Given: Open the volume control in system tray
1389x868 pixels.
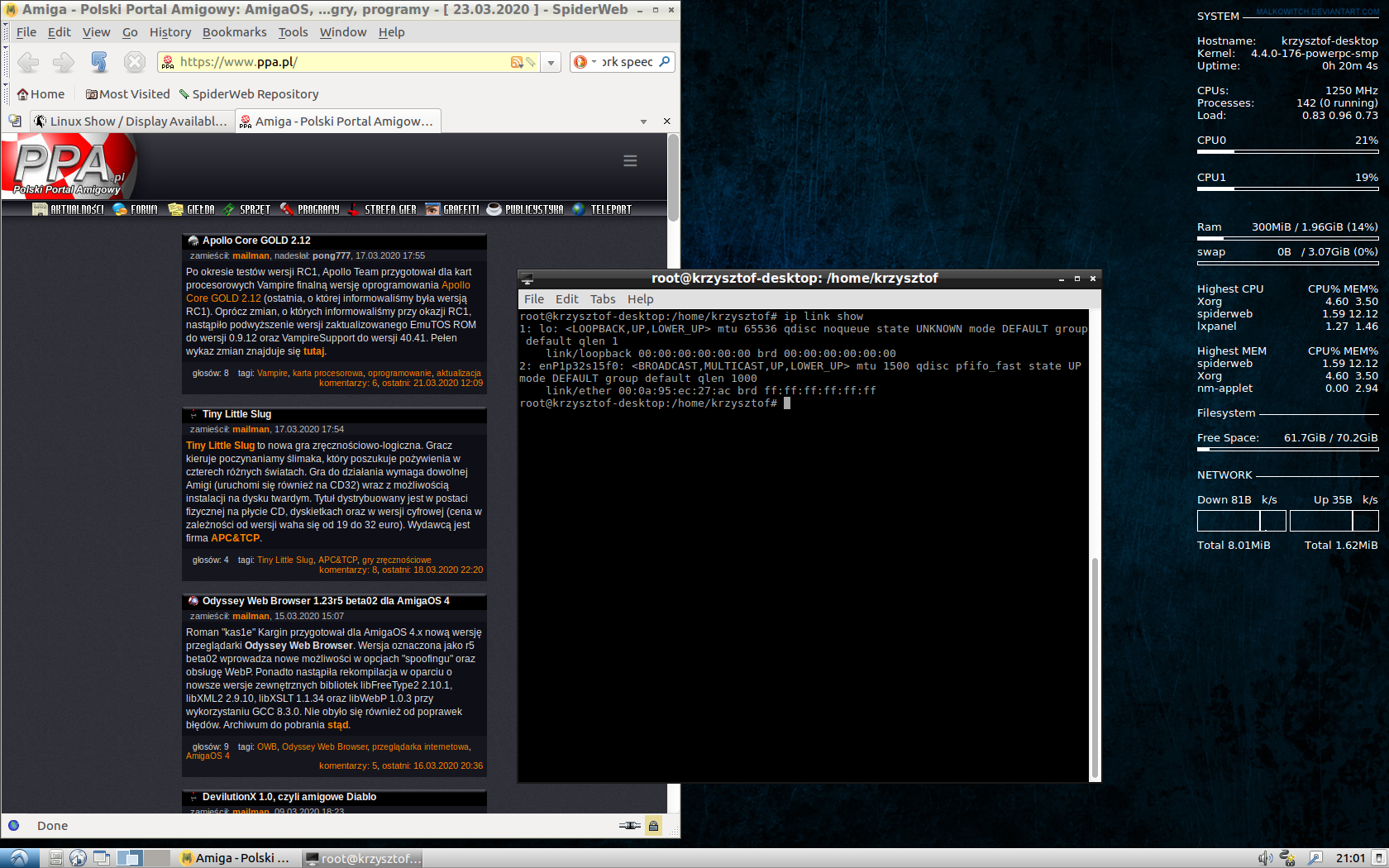Looking at the screenshot, I should pos(1265,858).
